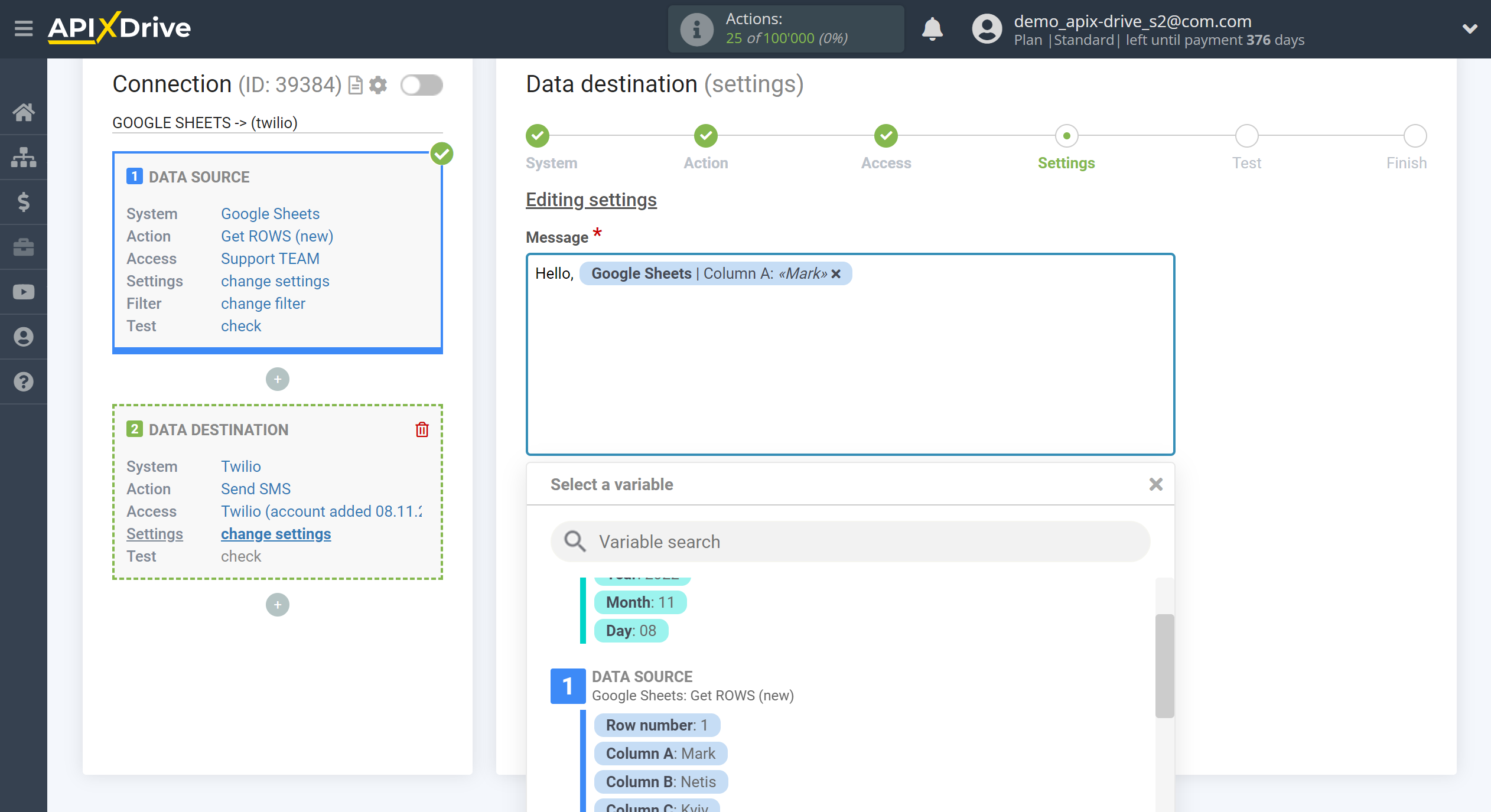
Task: Click the ApiX-Drive logo
Action: (x=119, y=28)
